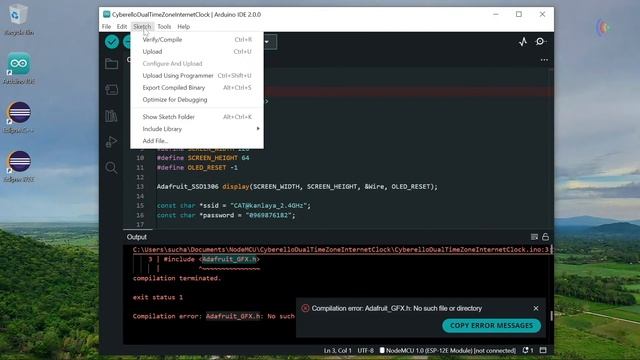Choose Verify/Compile from Sketch menu
This screenshot has height=360, width=640.
(x=197, y=40)
